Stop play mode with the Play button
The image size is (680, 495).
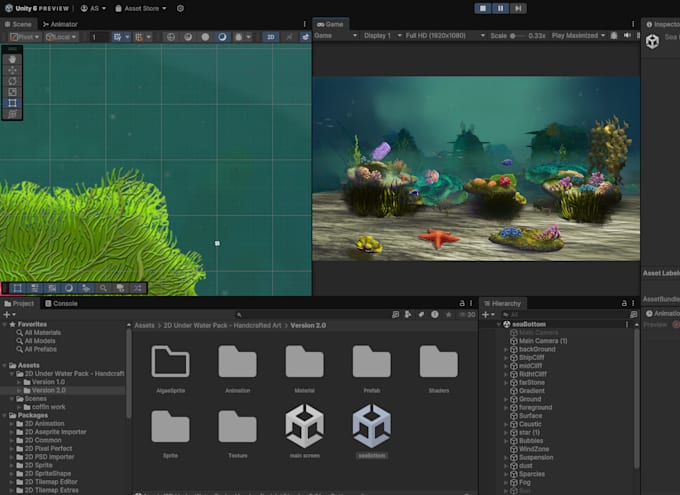pos(483,8)
